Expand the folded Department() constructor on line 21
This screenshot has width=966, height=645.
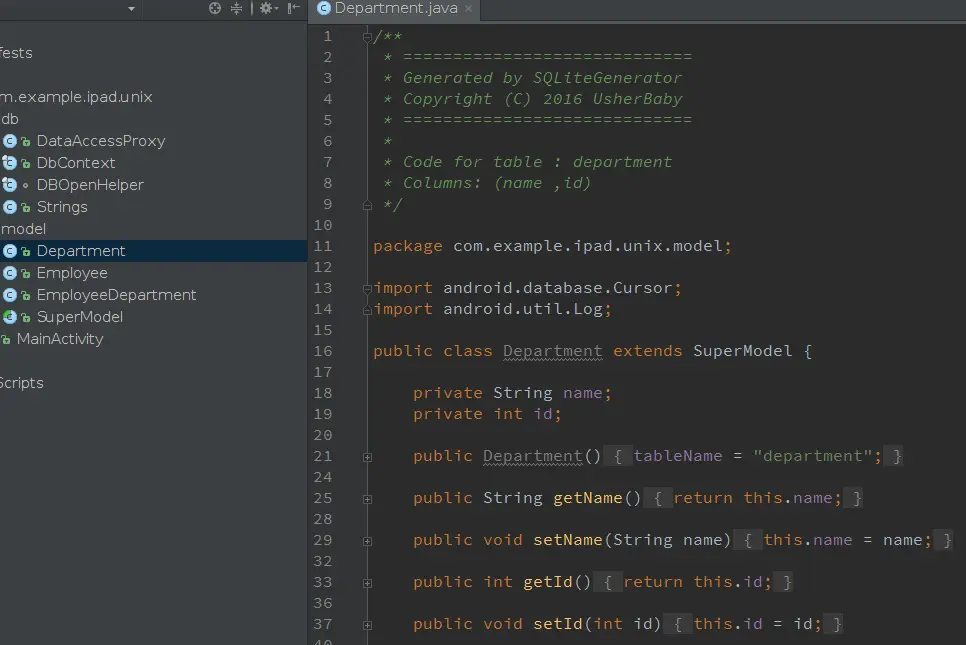pos(367,456)
